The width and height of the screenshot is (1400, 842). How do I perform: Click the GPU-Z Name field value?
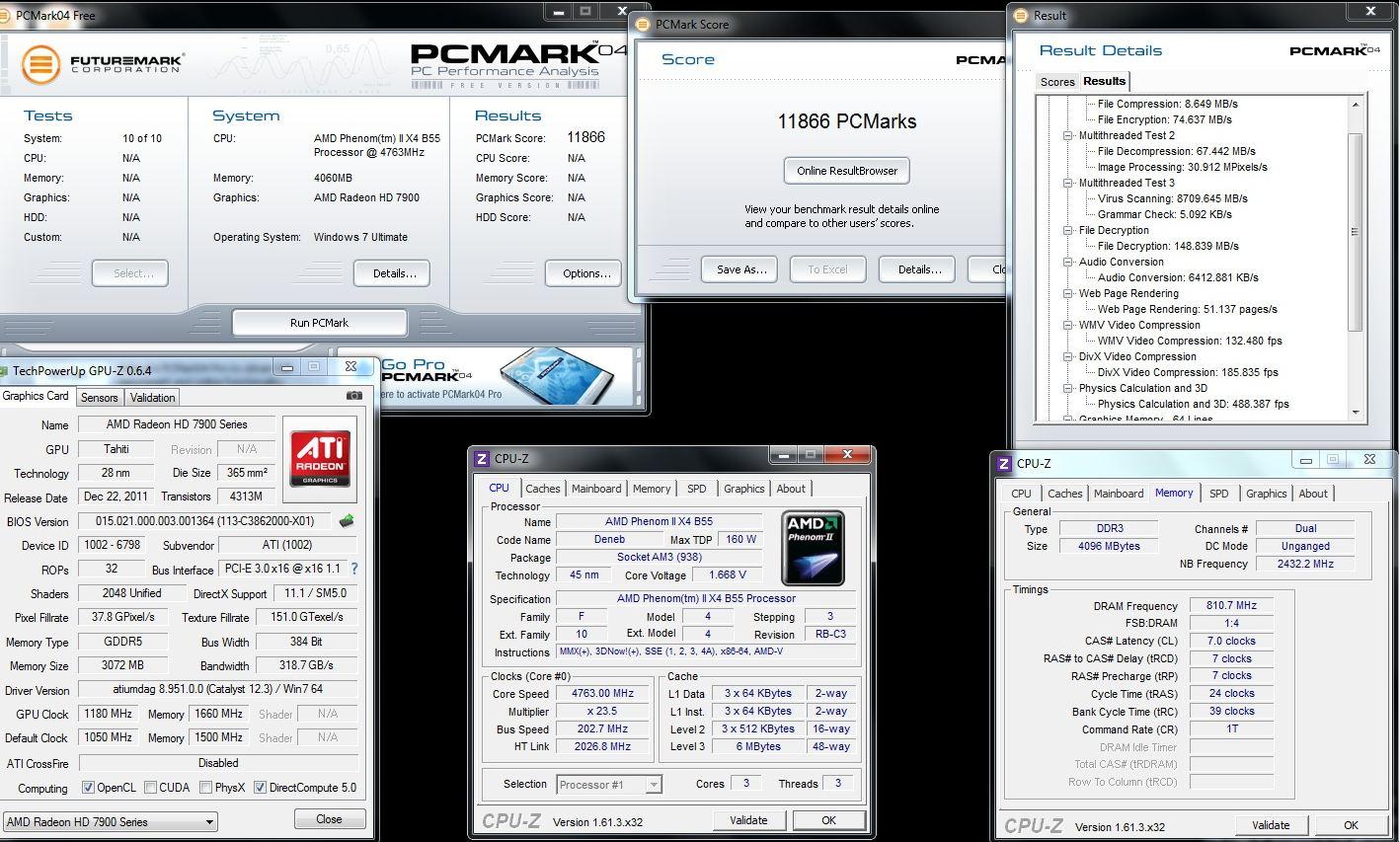[177, 424]
